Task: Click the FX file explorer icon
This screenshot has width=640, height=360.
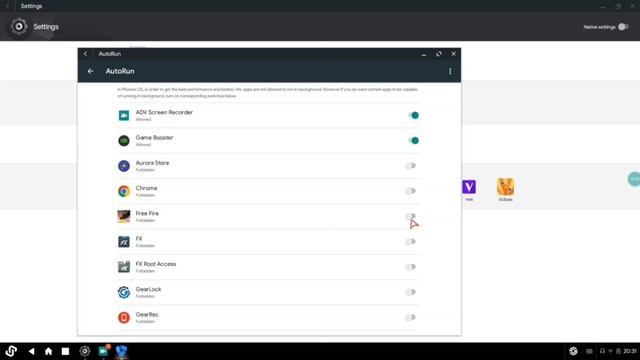Action: point(124,242)
